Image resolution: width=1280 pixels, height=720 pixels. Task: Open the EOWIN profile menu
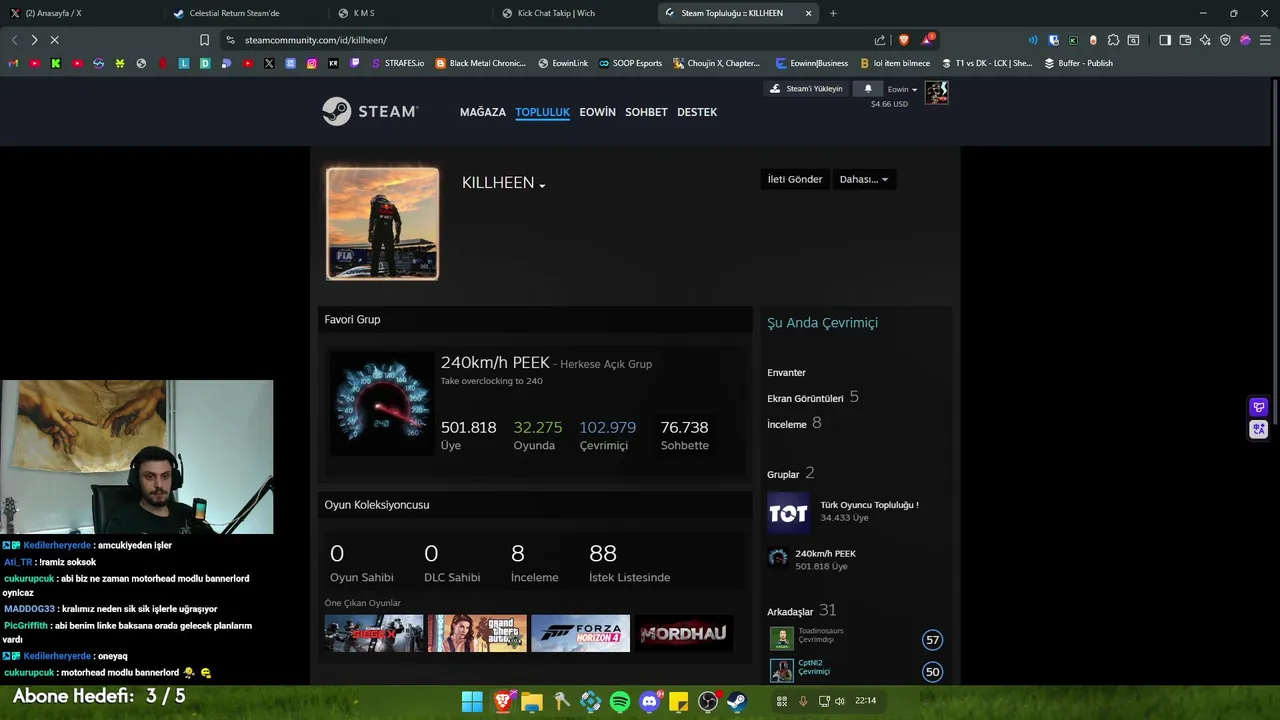click(597, 112)
